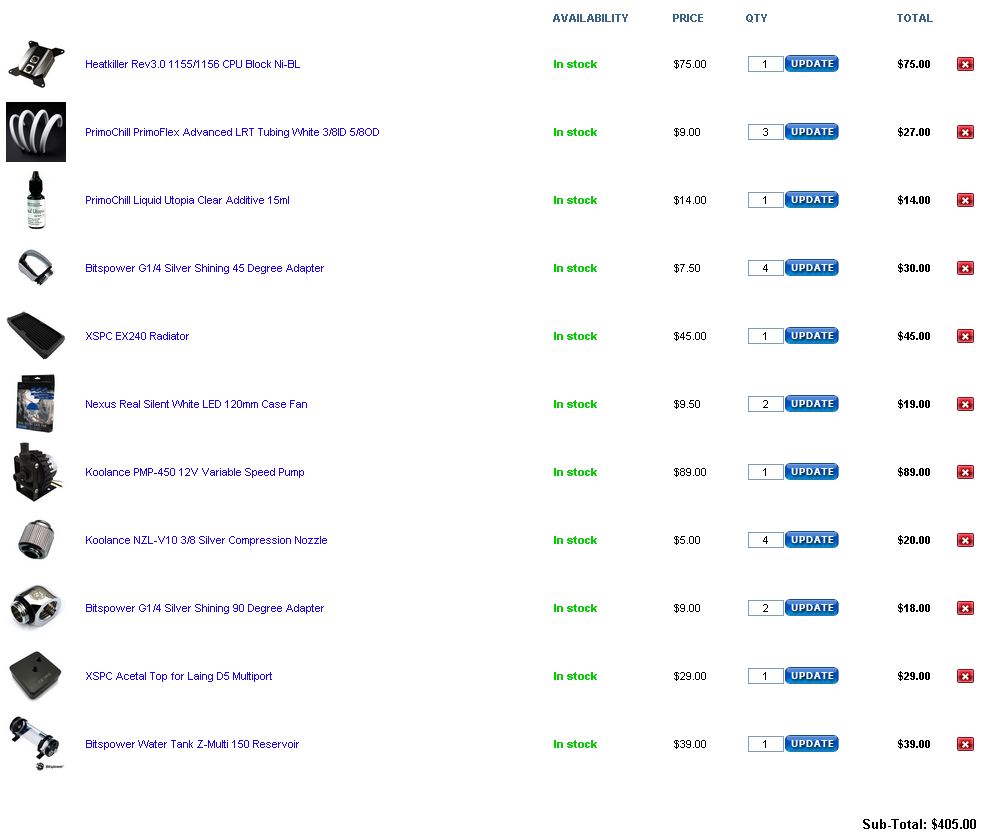View Bitspower 45 Degree Adapter image
Viewport: 999px width, 837px height.
[36, 268]
